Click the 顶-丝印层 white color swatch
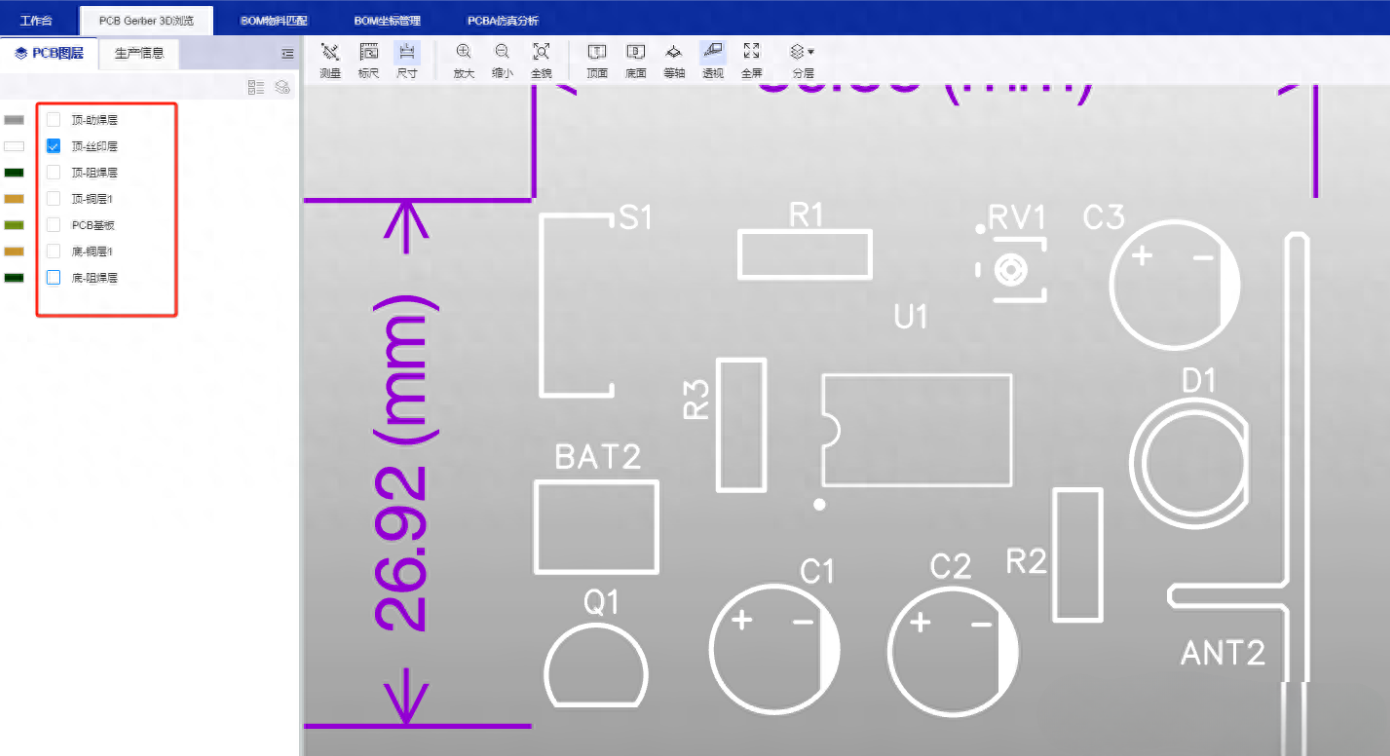This screenshot has height=756, width=1390. (14, 146)
